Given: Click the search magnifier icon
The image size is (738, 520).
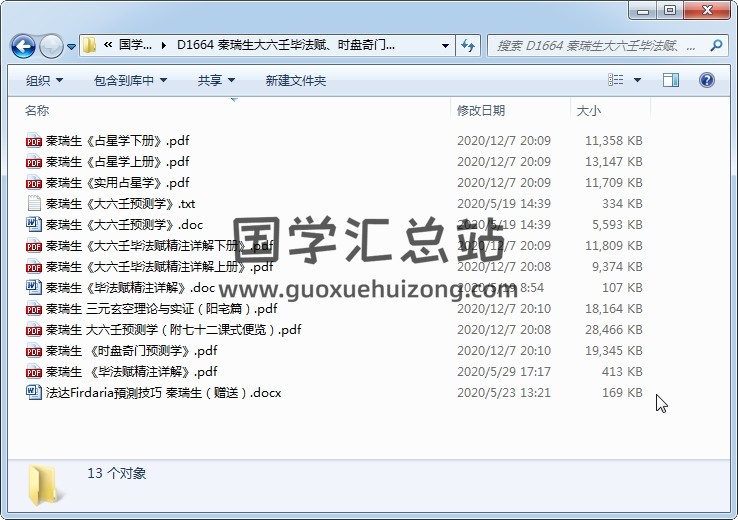Looking at the screenshot, I should click(x=716, y=46).
